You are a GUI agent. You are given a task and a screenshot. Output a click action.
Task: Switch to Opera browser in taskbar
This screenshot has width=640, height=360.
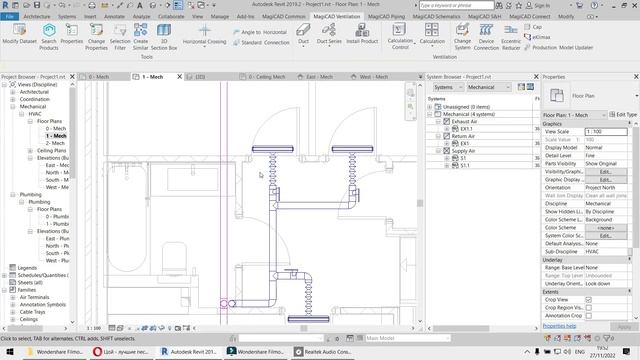(x=120, y=351)
